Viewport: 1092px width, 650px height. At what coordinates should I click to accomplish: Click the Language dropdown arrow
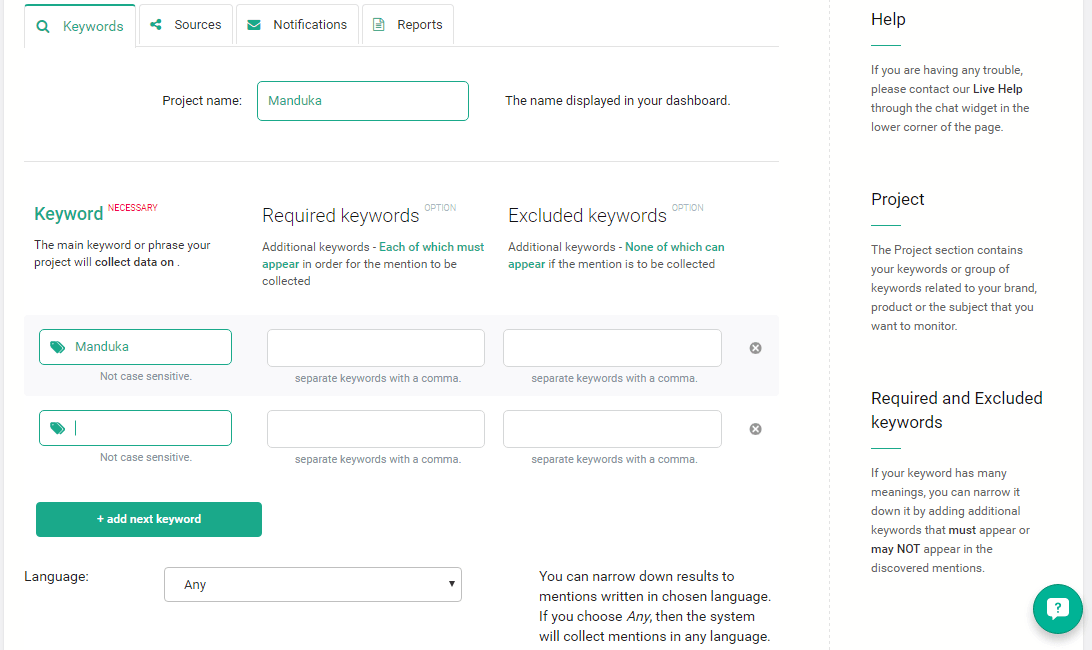pos(451,584)
